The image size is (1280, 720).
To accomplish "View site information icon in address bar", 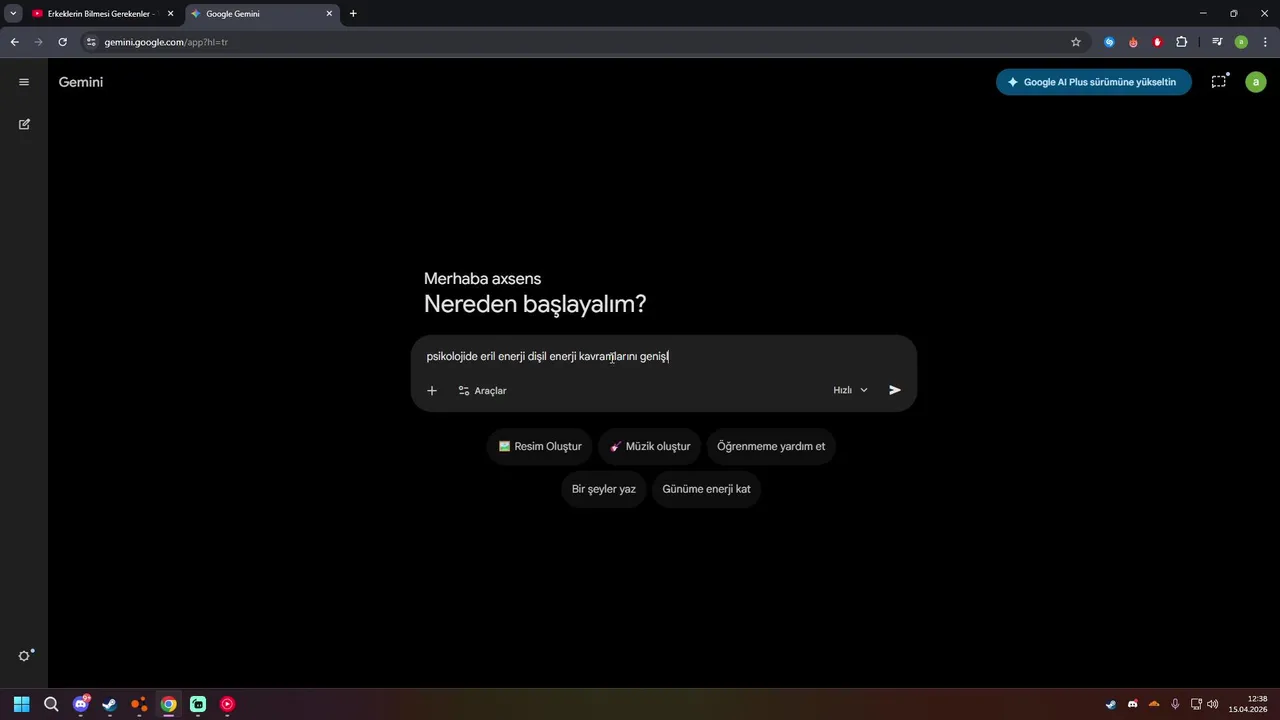I will [91, 42].
